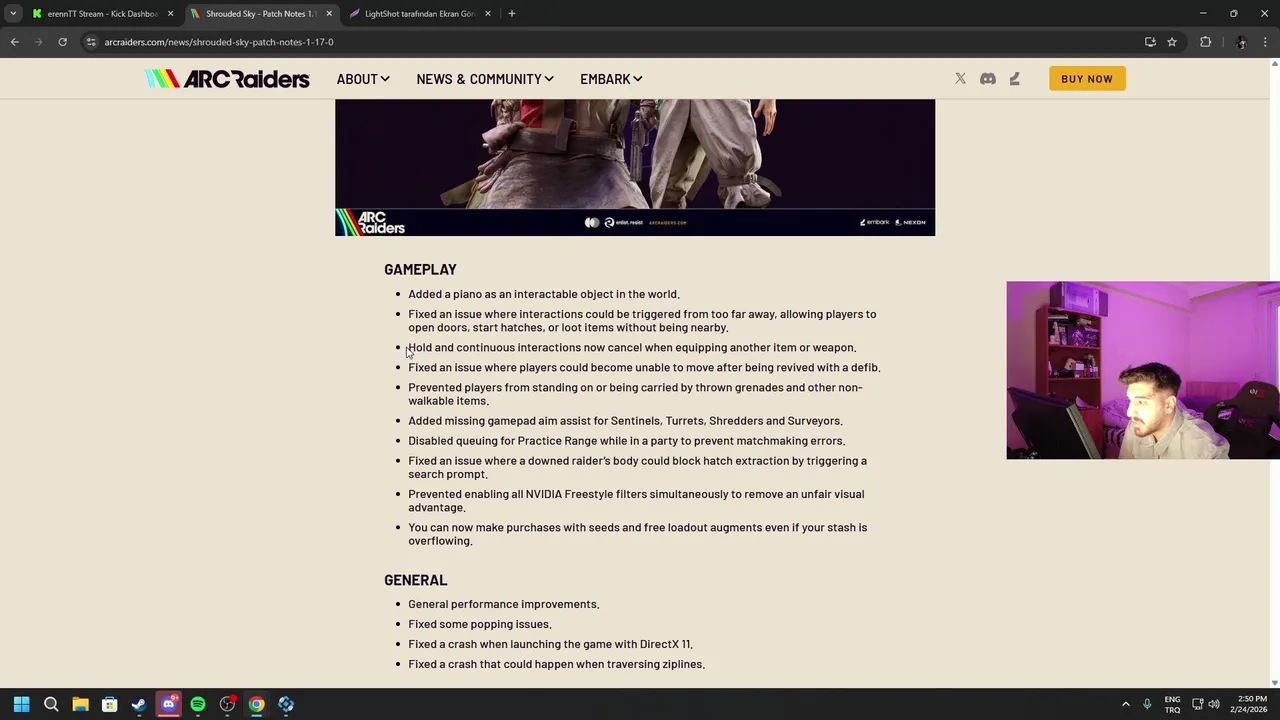The image size is (1280, 720).
Task: Expand the ABOUT menu
Action: (363, 79)
